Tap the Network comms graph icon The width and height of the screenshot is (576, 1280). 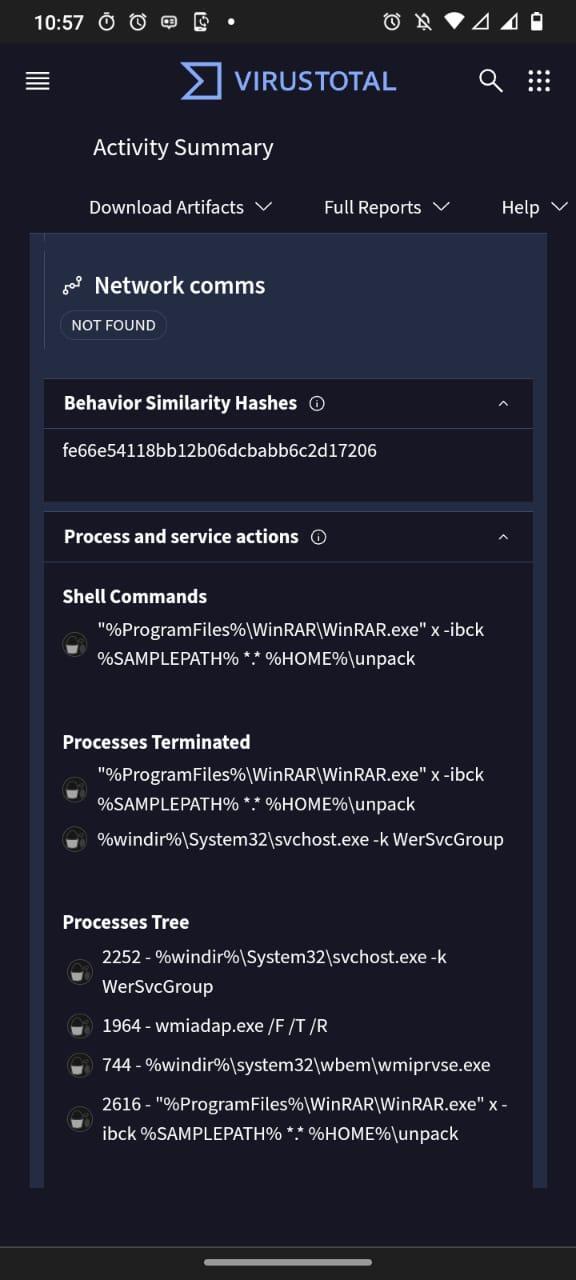pyautogui.click(x=72, y=287)
